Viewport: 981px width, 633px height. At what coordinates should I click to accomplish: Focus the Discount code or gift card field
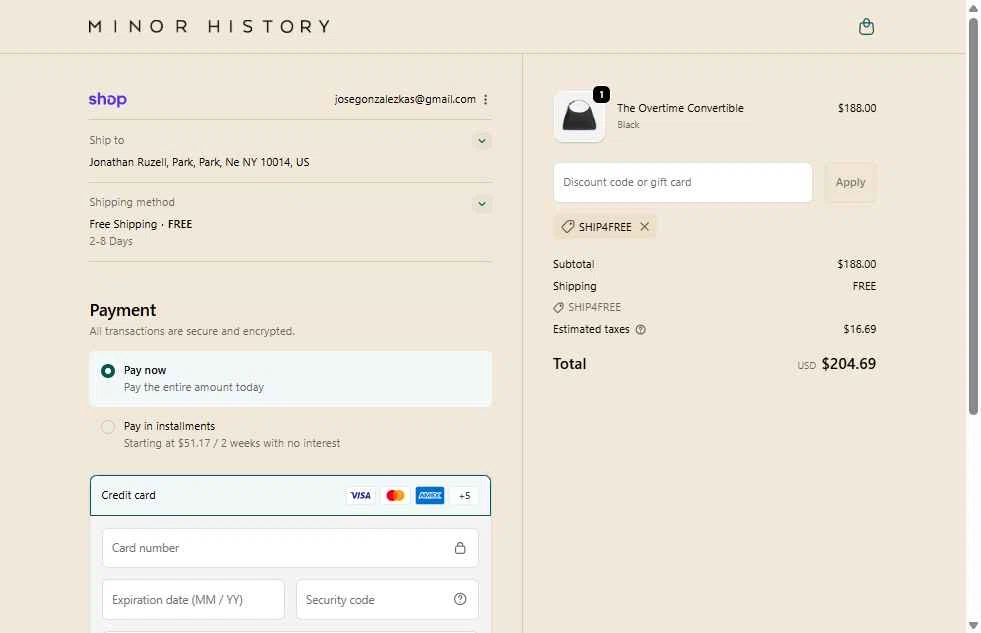coord(683,183)
